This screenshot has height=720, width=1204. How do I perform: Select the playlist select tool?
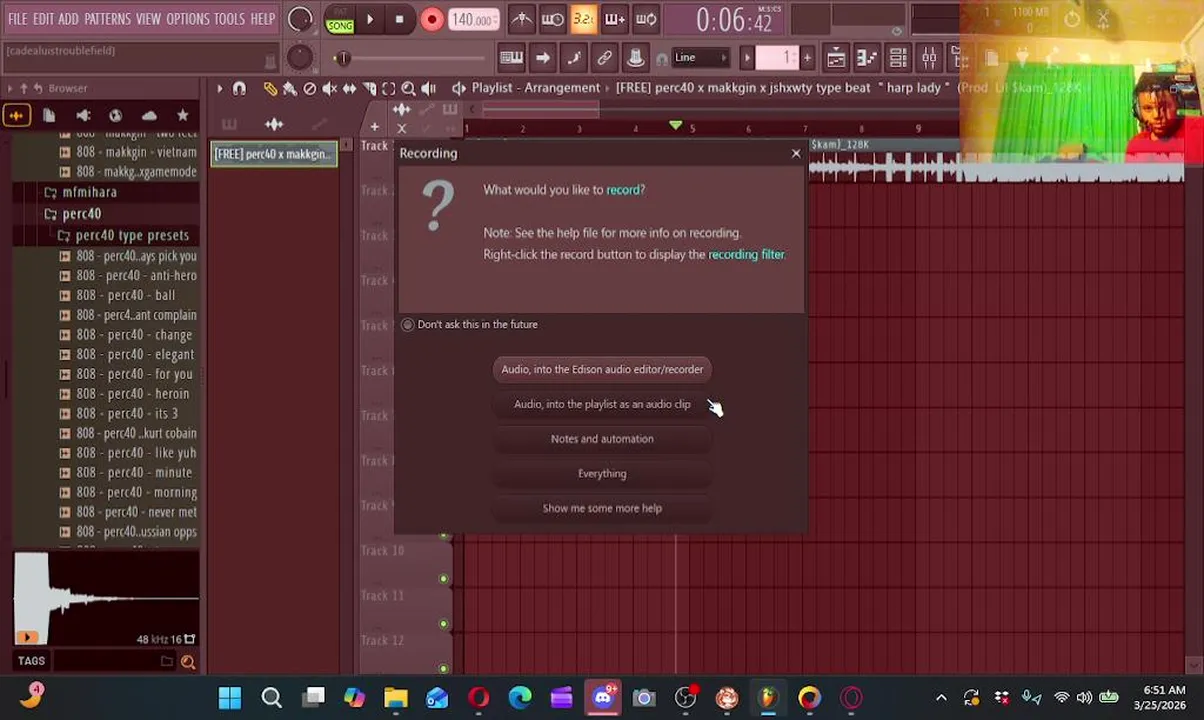389,89
